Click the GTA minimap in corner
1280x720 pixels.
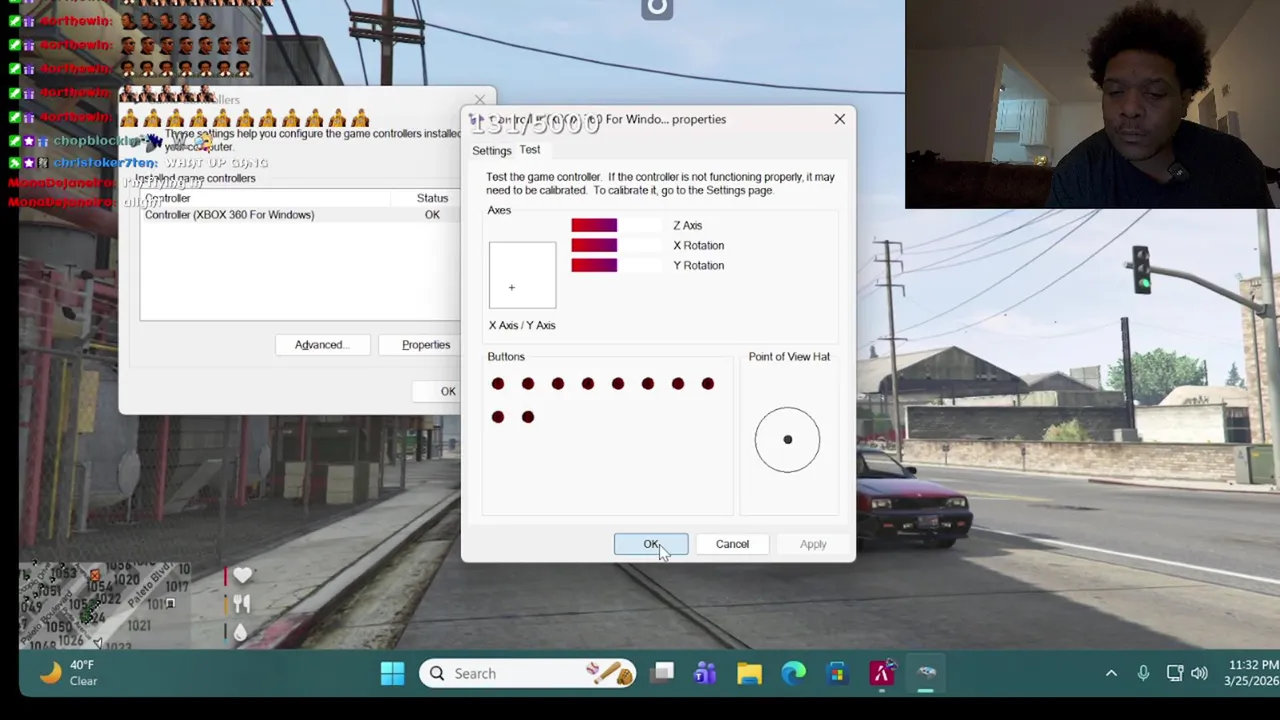click(x=105, y=605)
